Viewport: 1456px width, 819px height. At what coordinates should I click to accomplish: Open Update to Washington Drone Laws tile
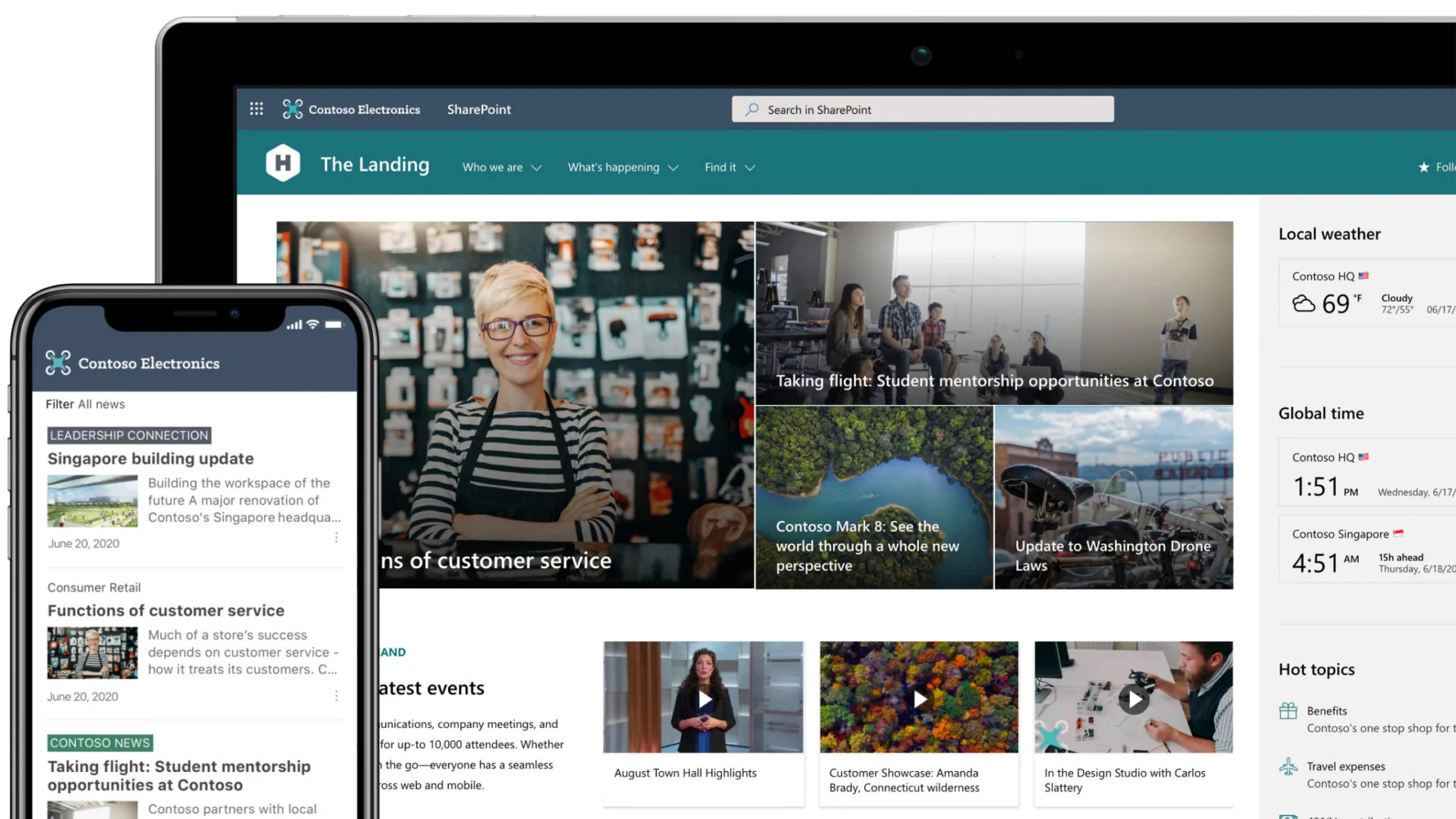coord(1114,497)
